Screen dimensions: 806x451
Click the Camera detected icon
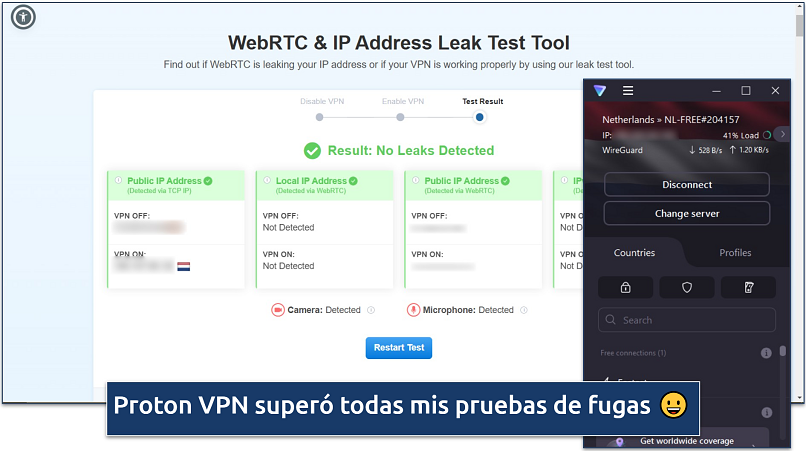(278, 310)
